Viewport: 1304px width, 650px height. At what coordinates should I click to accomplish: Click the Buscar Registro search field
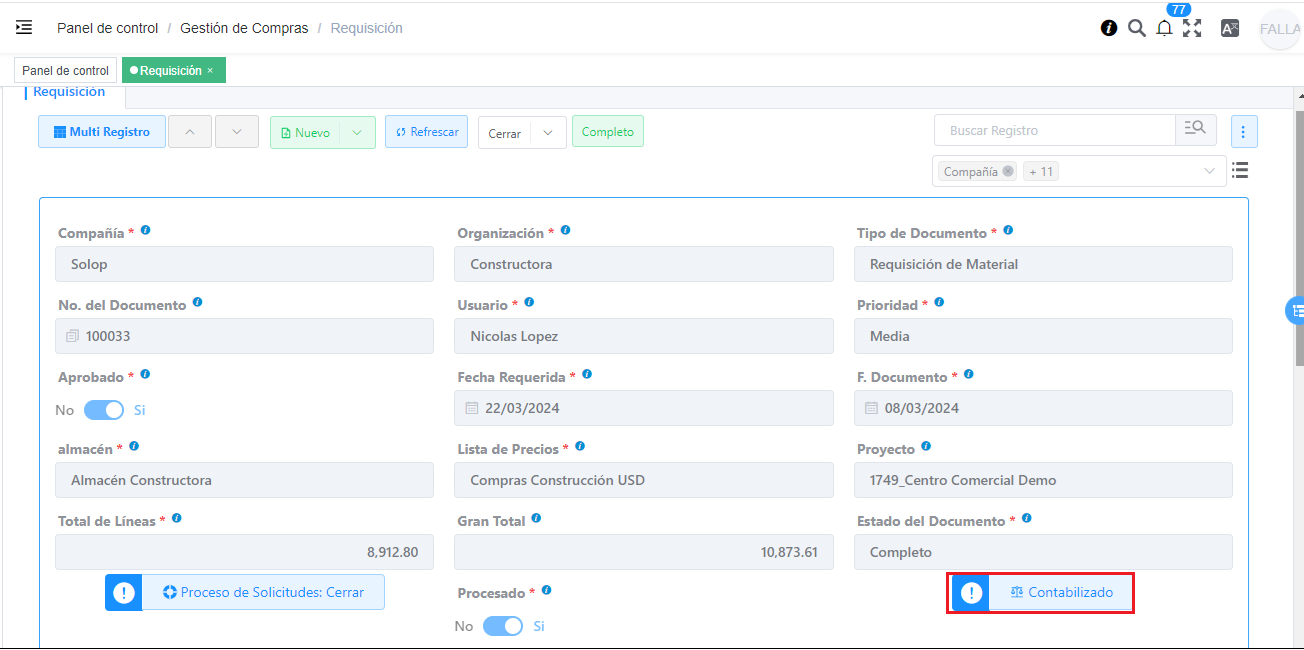(1055, 131)
